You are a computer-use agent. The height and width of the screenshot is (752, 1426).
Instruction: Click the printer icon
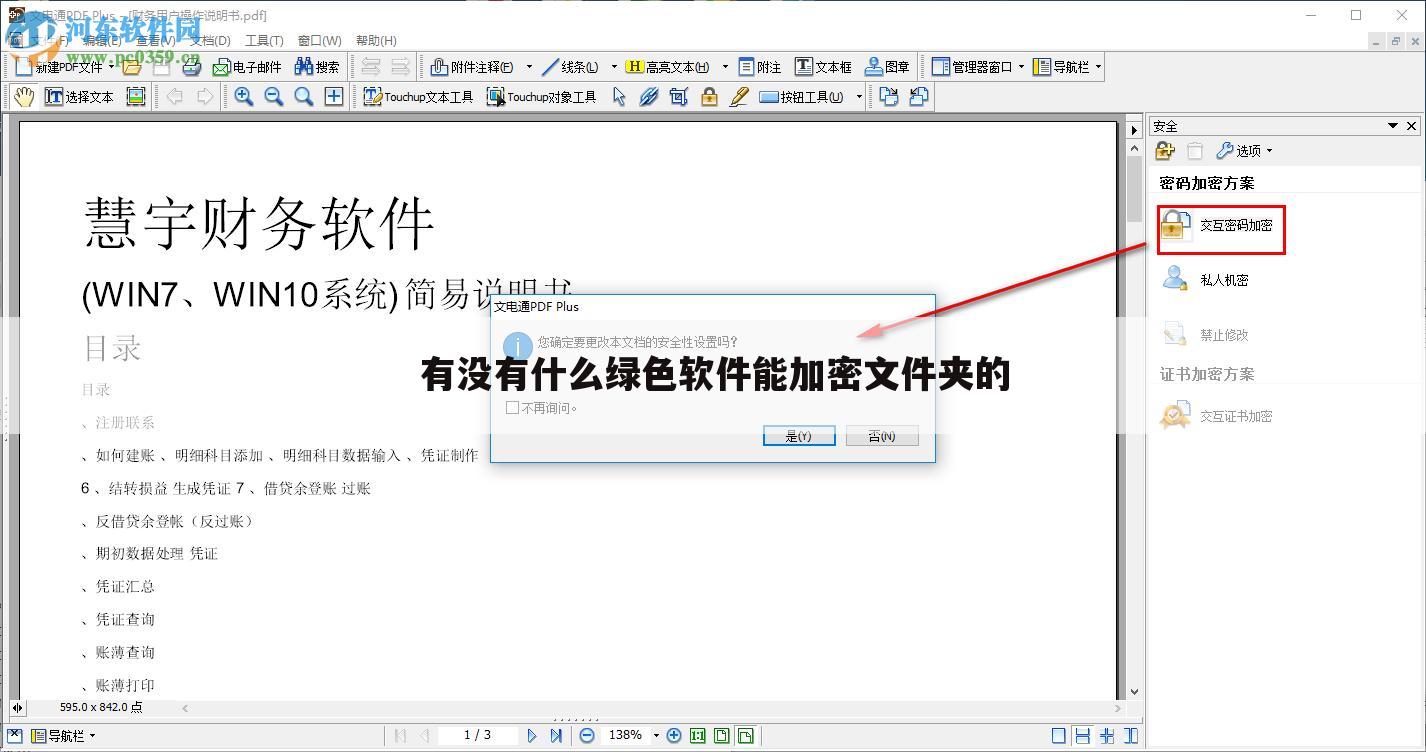pyautogui.click(x=192, y=67)
